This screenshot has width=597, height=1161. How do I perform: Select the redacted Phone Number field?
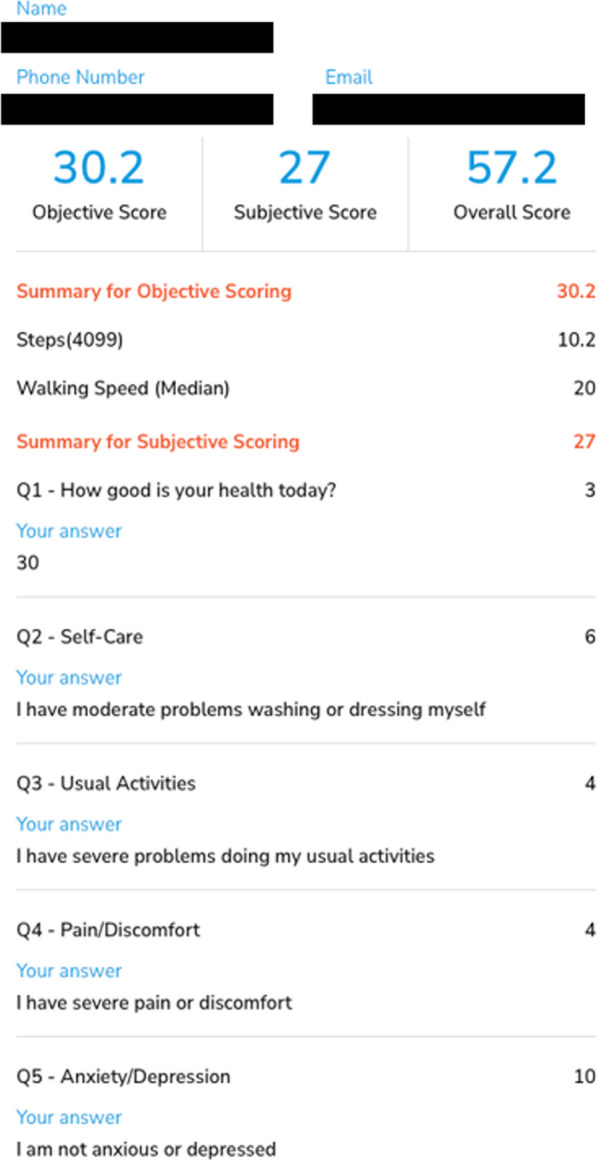click(x=137, y=110)
